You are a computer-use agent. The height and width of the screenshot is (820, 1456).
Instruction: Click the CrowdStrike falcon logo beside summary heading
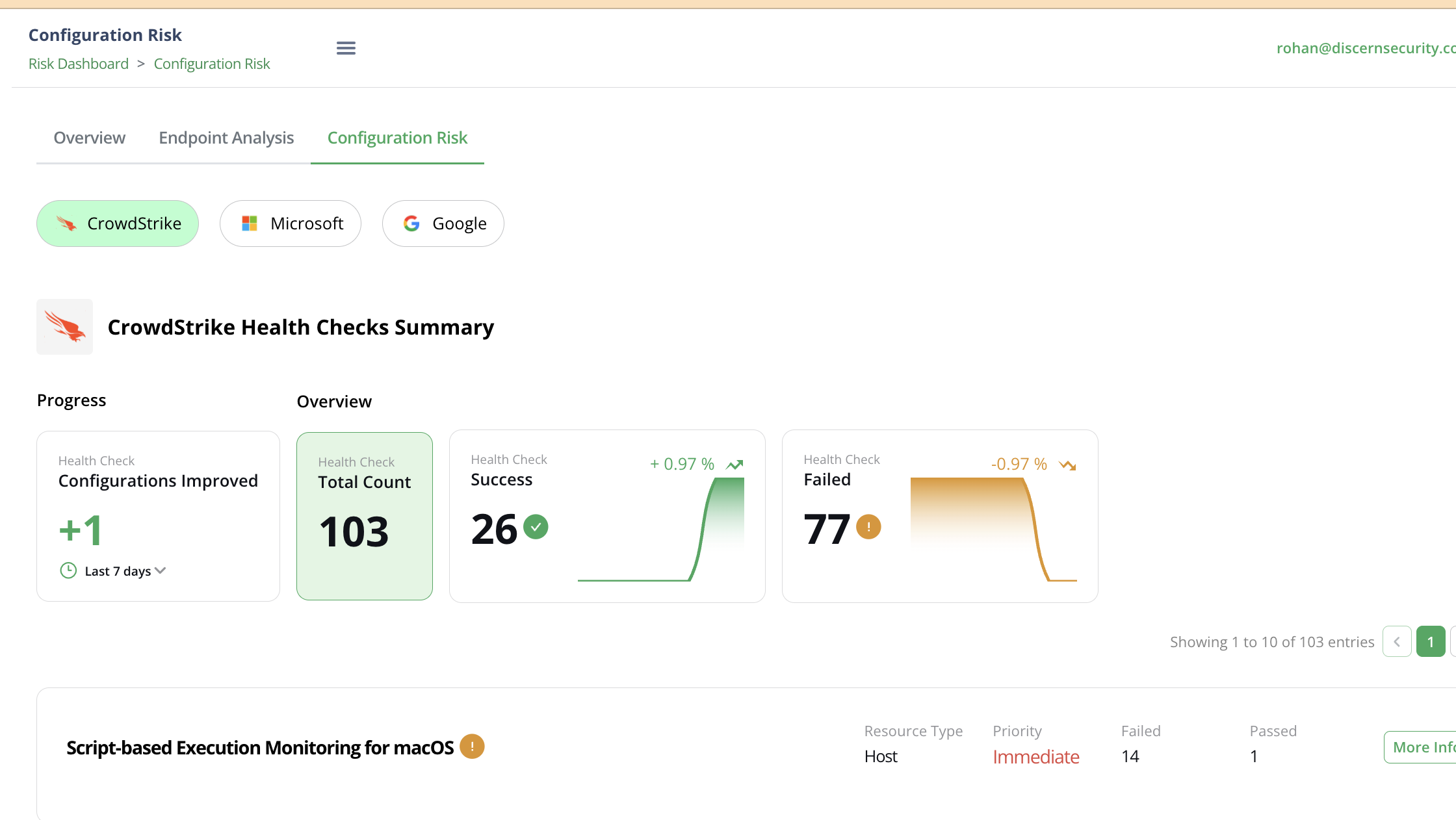pyautogui.click(x=64, y=327)
